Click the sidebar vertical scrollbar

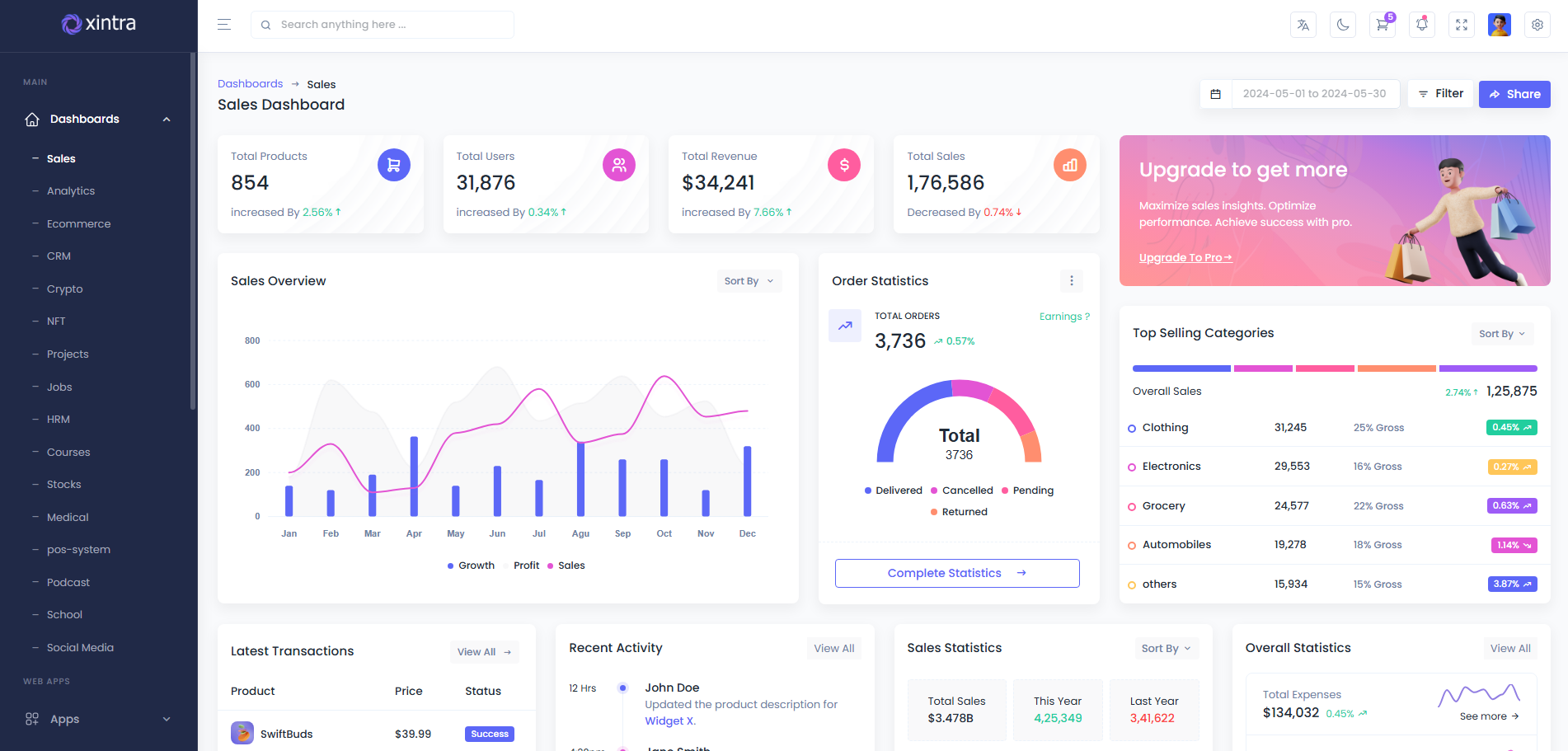(x=193, y=231)
